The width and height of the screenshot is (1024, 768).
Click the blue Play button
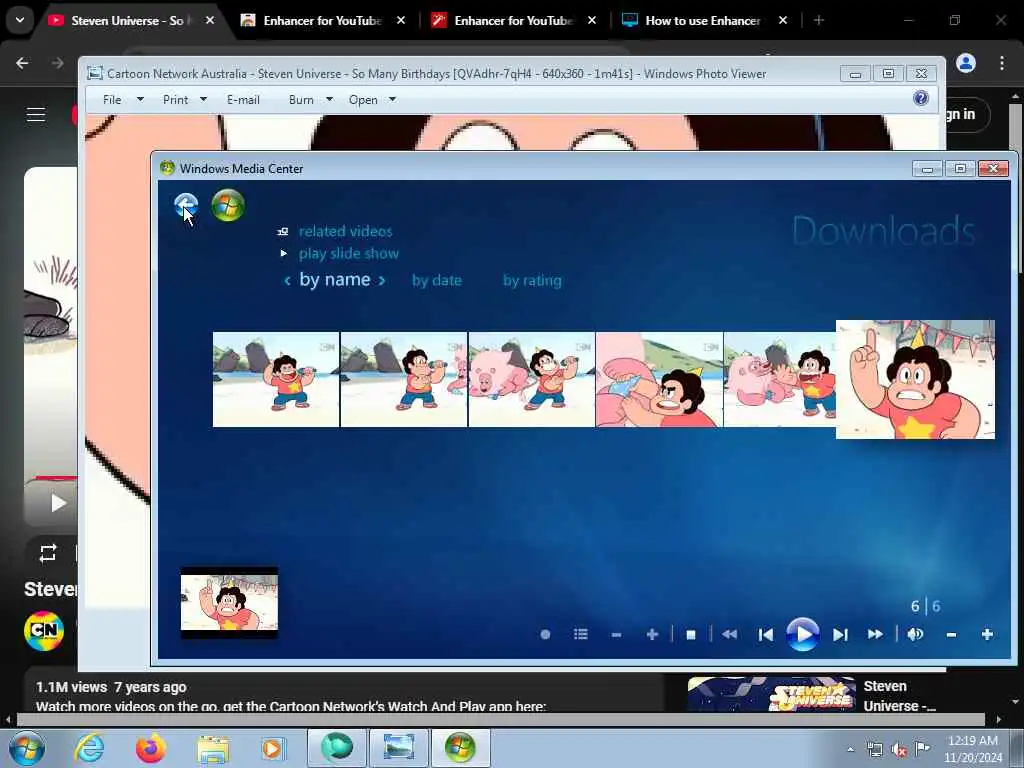tap(803, 633)
